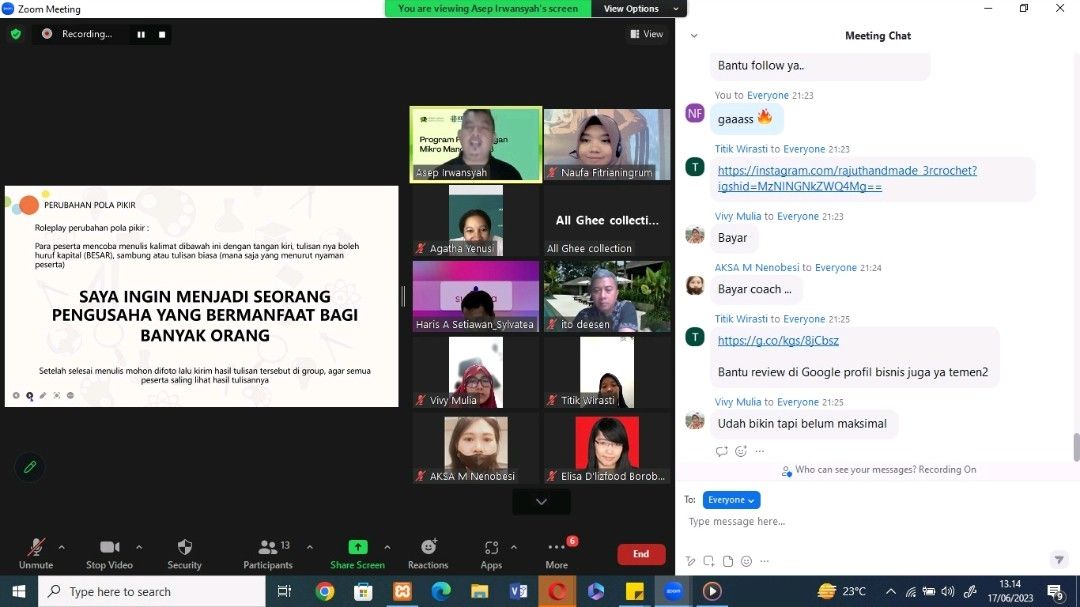Collapse the video thumbnails strip chevron
1080x607 pixels.
coord(541,501)
